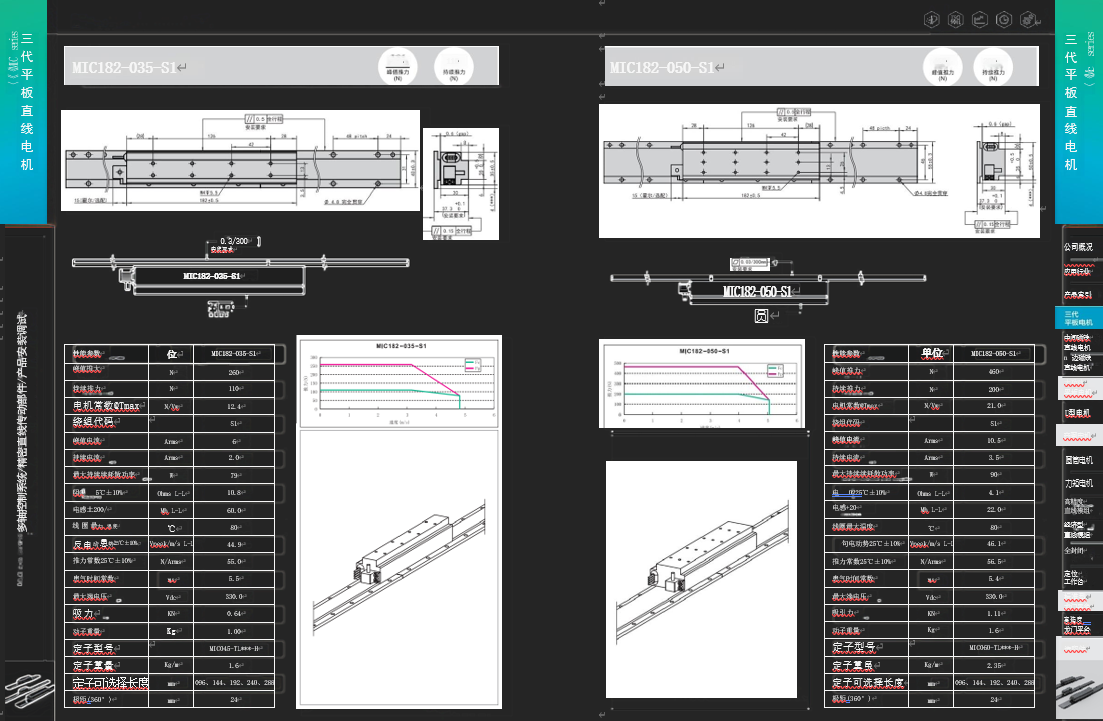1103x721 pixels.
Task: Click the value 10.8 in the 035 table
Action: pyautogui.click(x=234, y=493)
